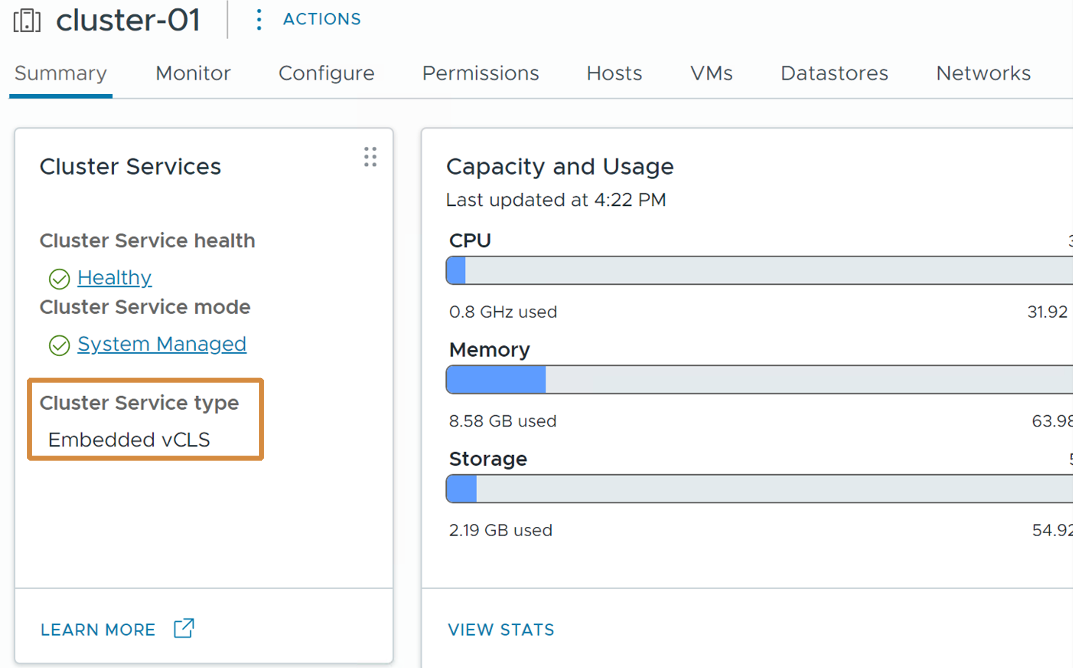Open the Datastores tab
Viewport: 1073px width, 668px height.
tap(834, 73)
